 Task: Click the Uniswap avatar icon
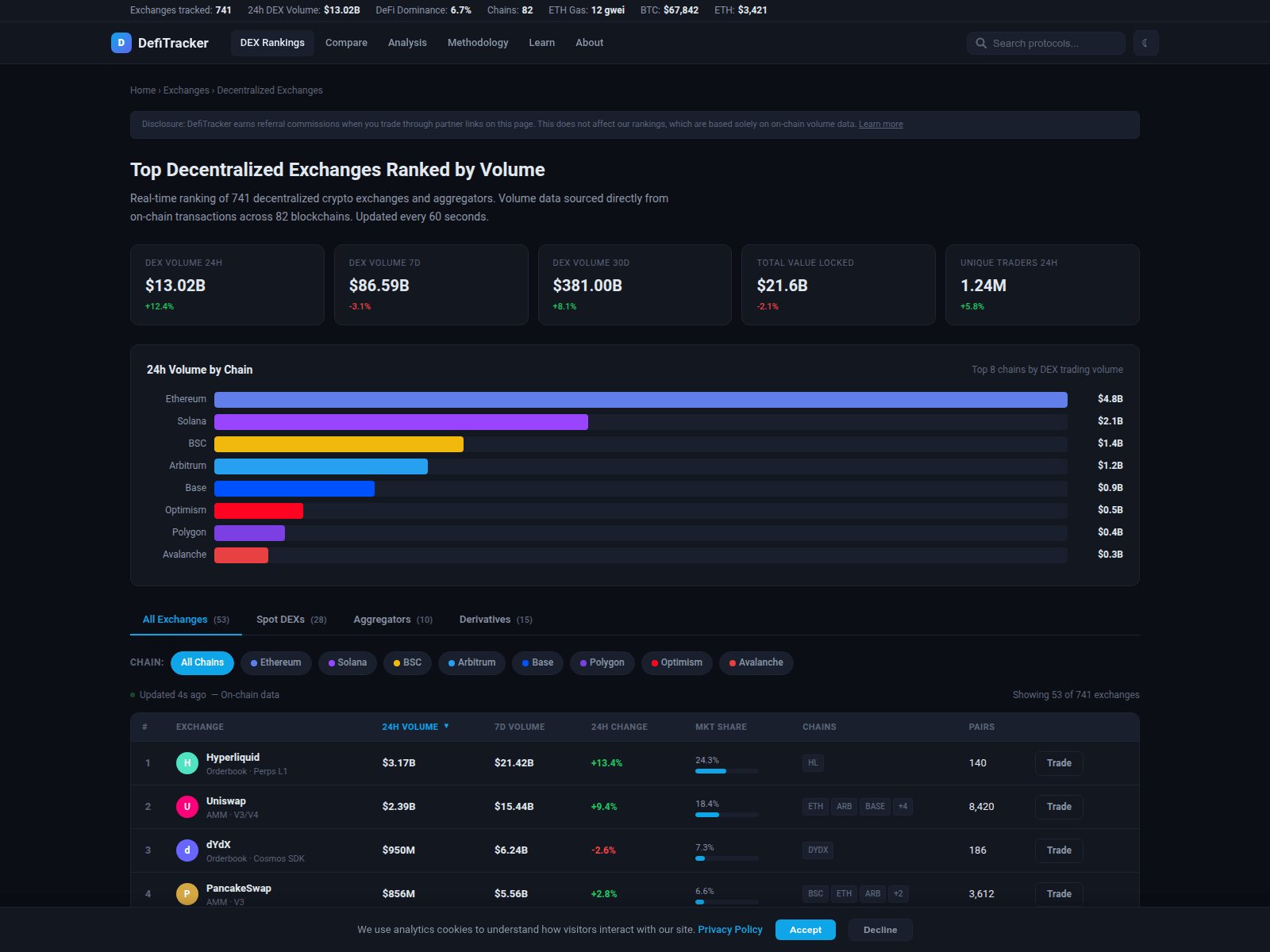(187, 807)
